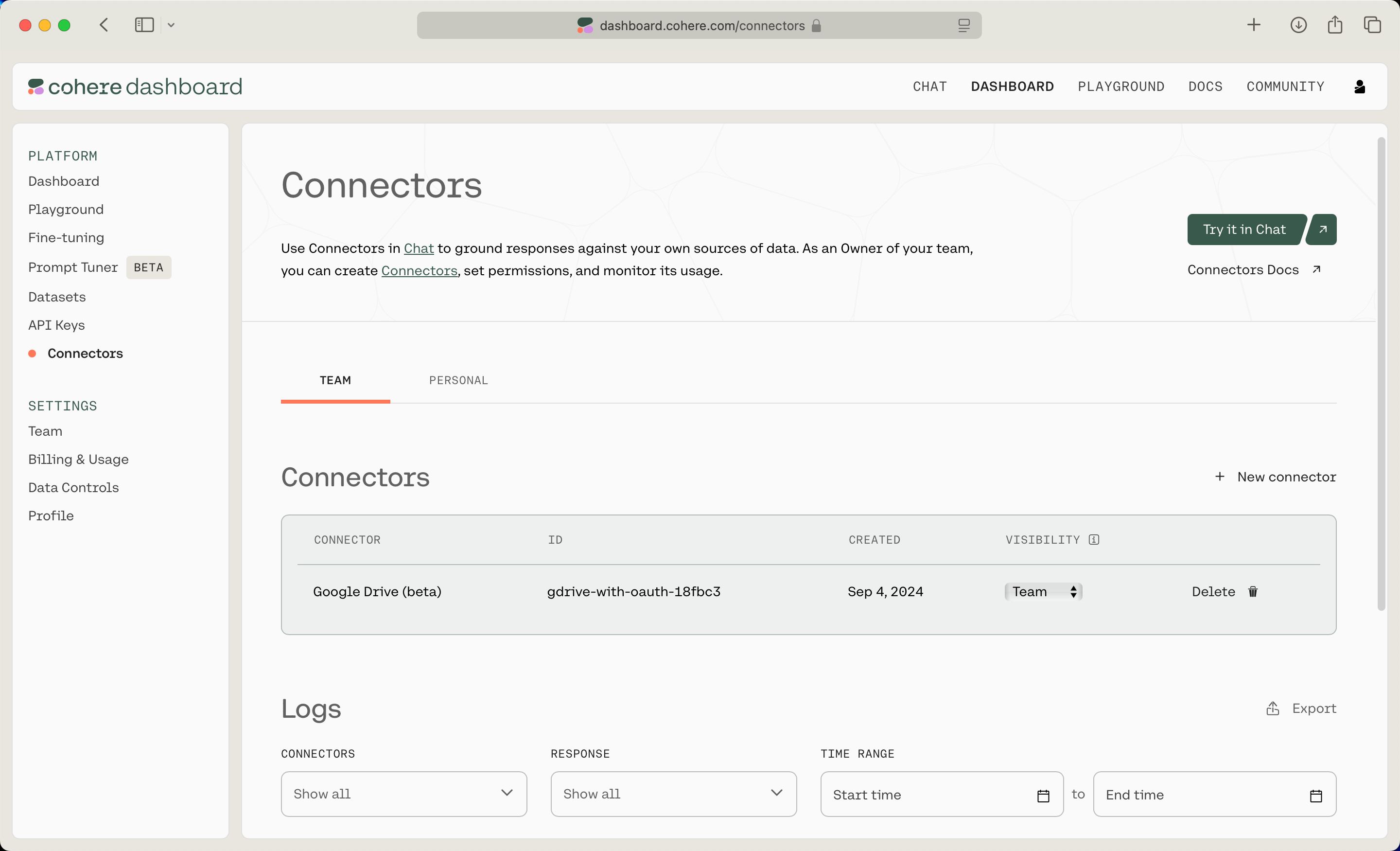Open Datasets in the sidebar
The height and width of the screenshot is (851, 1400).
57,297
